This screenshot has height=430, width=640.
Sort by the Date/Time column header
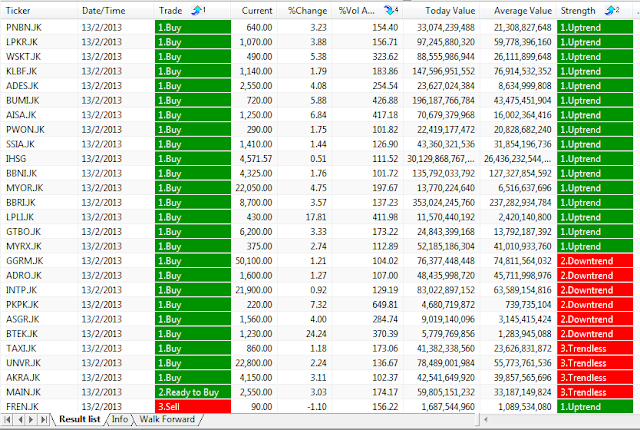[116, 11]
